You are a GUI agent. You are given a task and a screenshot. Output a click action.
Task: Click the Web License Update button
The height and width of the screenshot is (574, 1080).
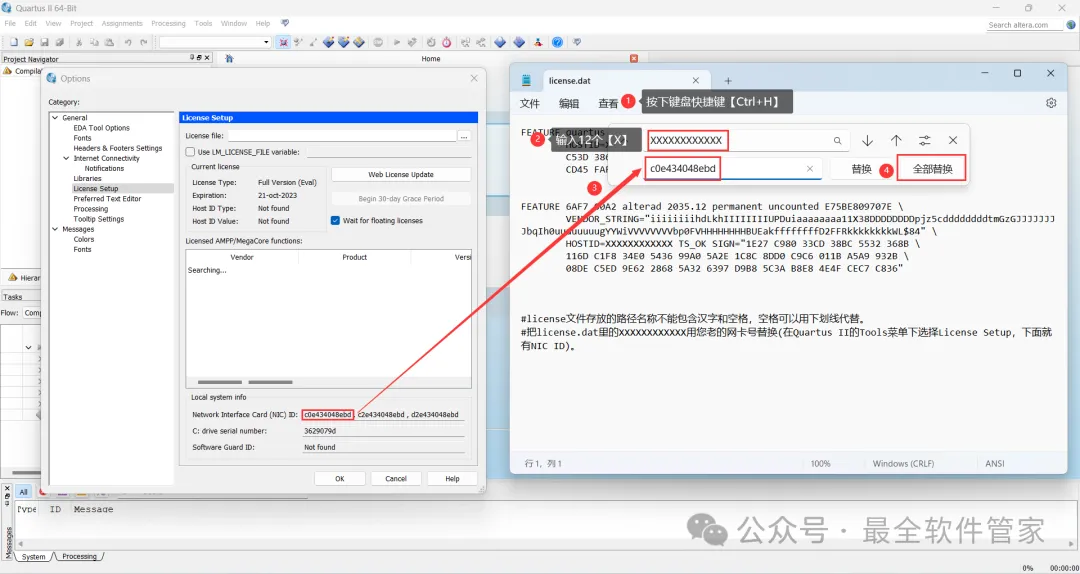[x=401, y=174]
